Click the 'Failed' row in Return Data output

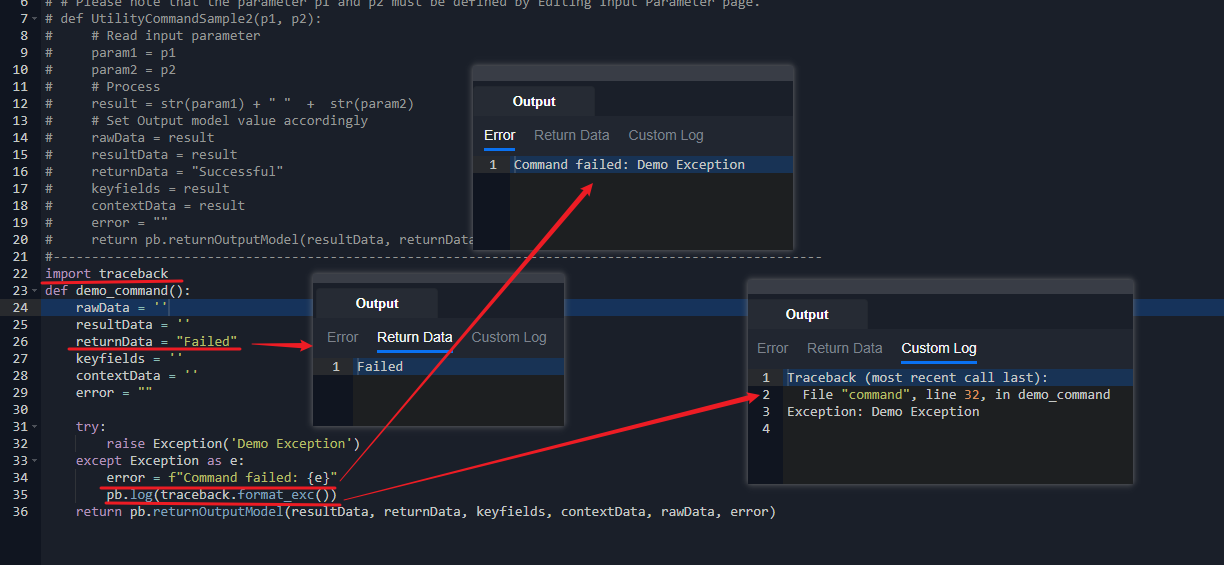tap(380, 367)
